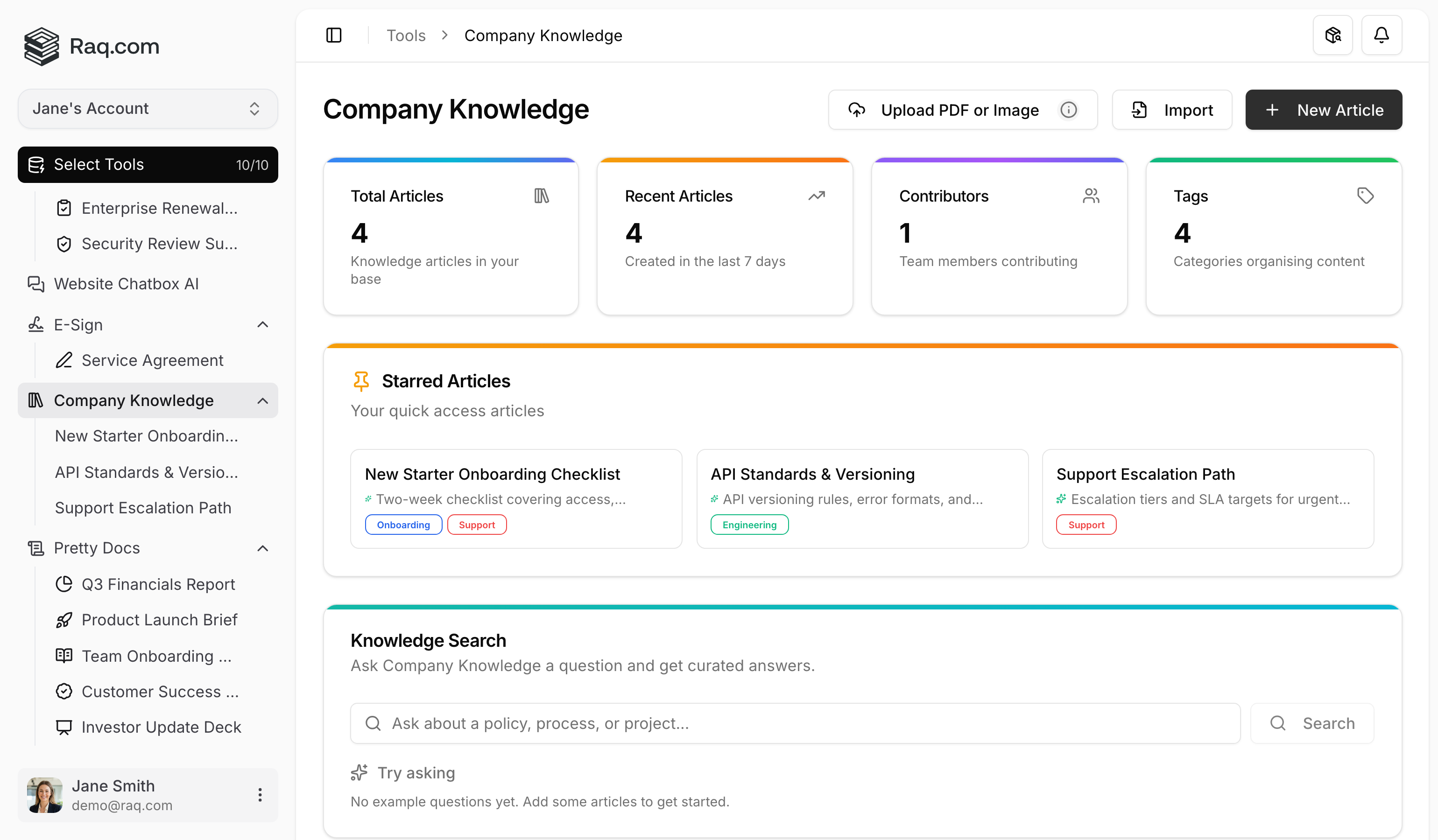The image size is (1438, 840).
Task: Collapse the Pretty Docs section
Action: [262, 547]
